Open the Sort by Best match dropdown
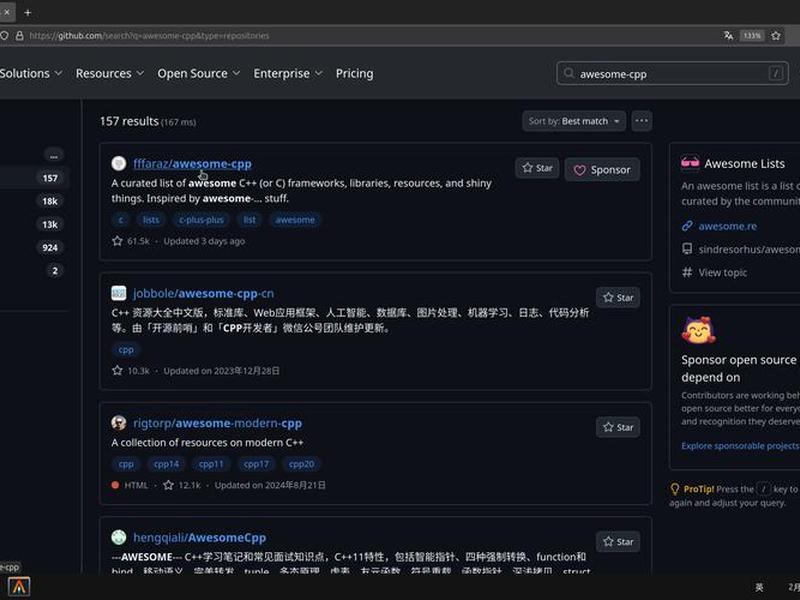 pyautogui.click(x=573, y=121)
